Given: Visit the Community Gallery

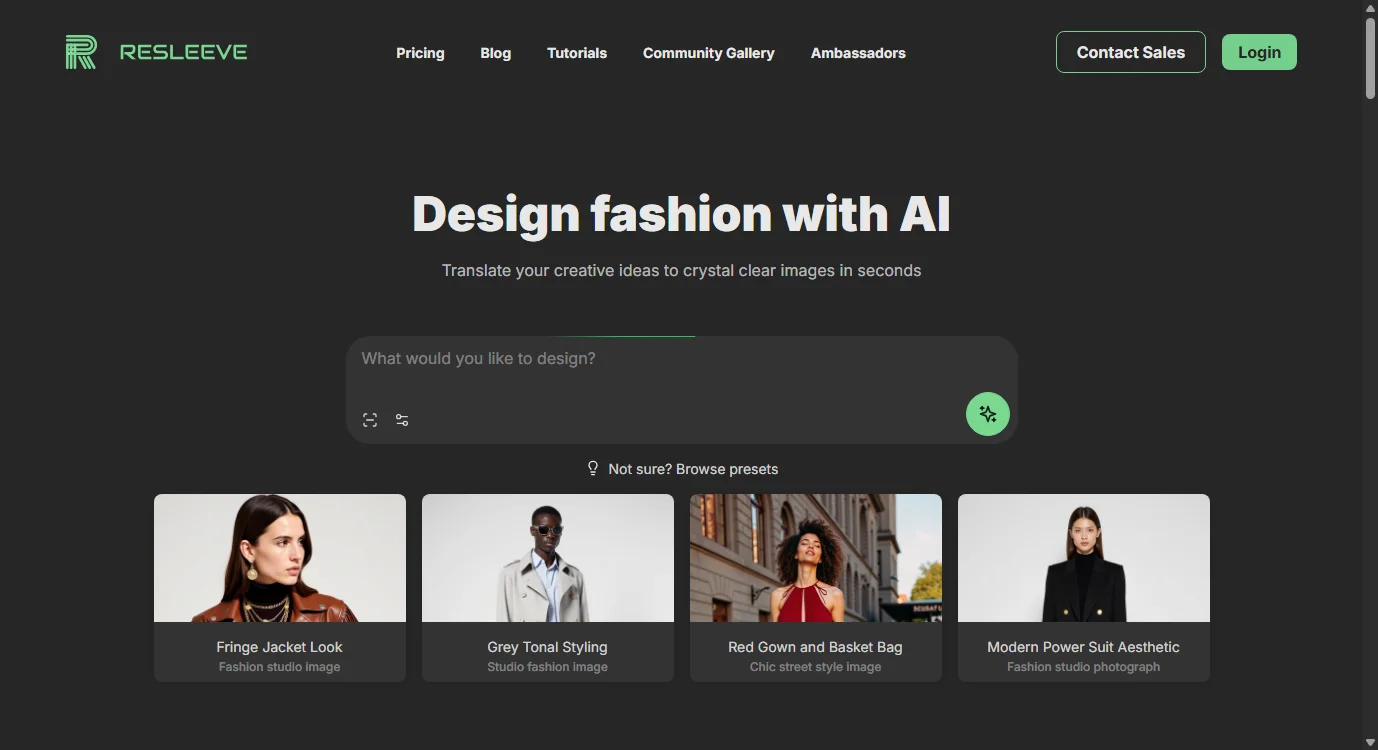Looking at the screenshot, I should [708, 53].
